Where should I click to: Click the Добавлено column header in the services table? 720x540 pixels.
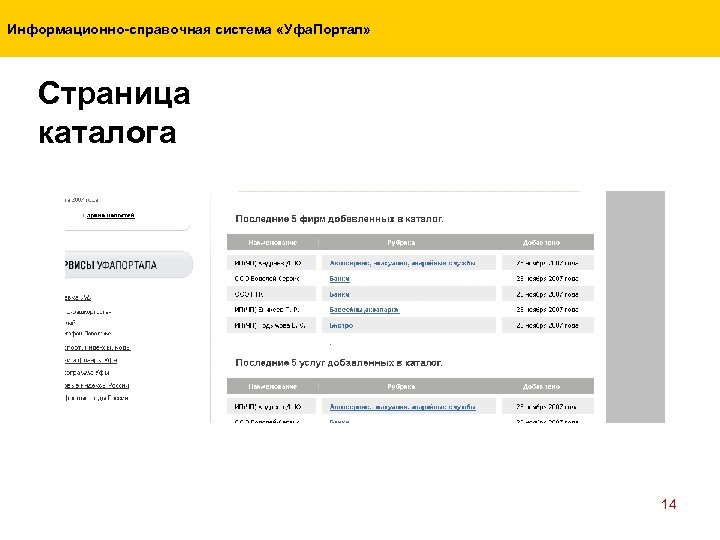[x=541, y=387]
